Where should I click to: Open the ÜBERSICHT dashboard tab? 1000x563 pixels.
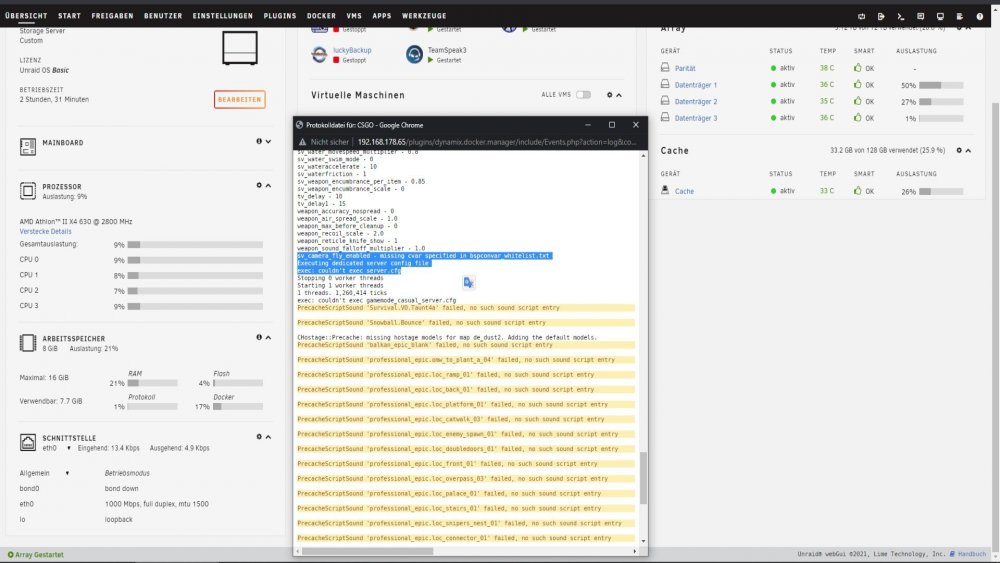[26, 16]
